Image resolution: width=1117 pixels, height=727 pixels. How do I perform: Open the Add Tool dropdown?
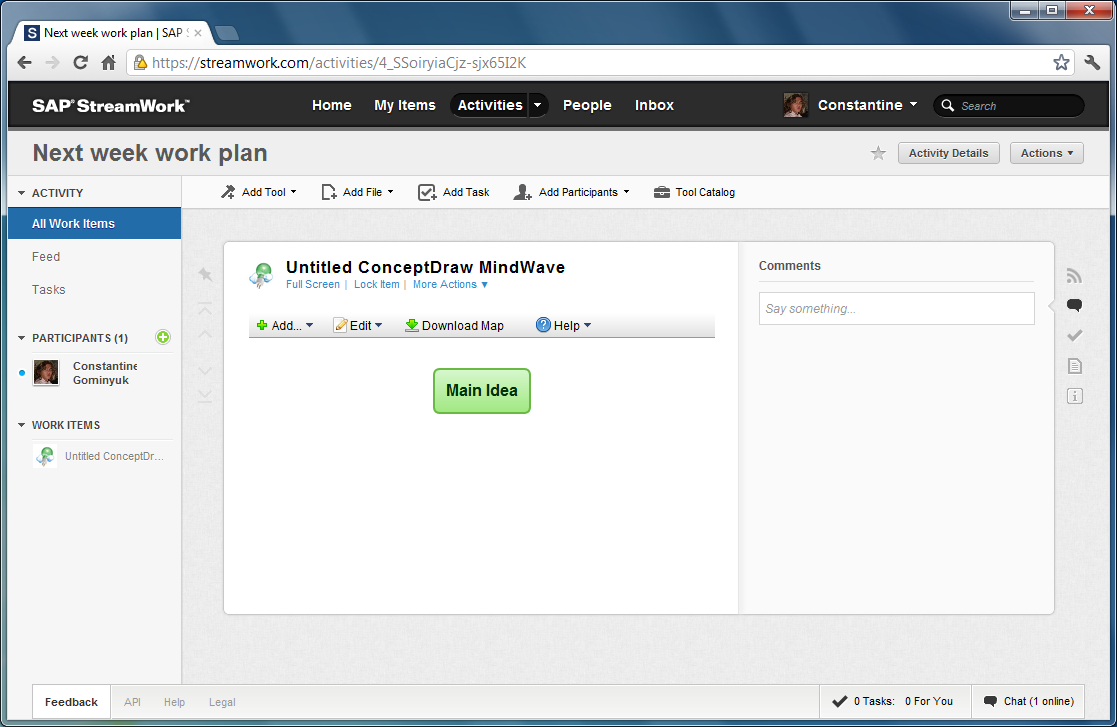(259, 192)
